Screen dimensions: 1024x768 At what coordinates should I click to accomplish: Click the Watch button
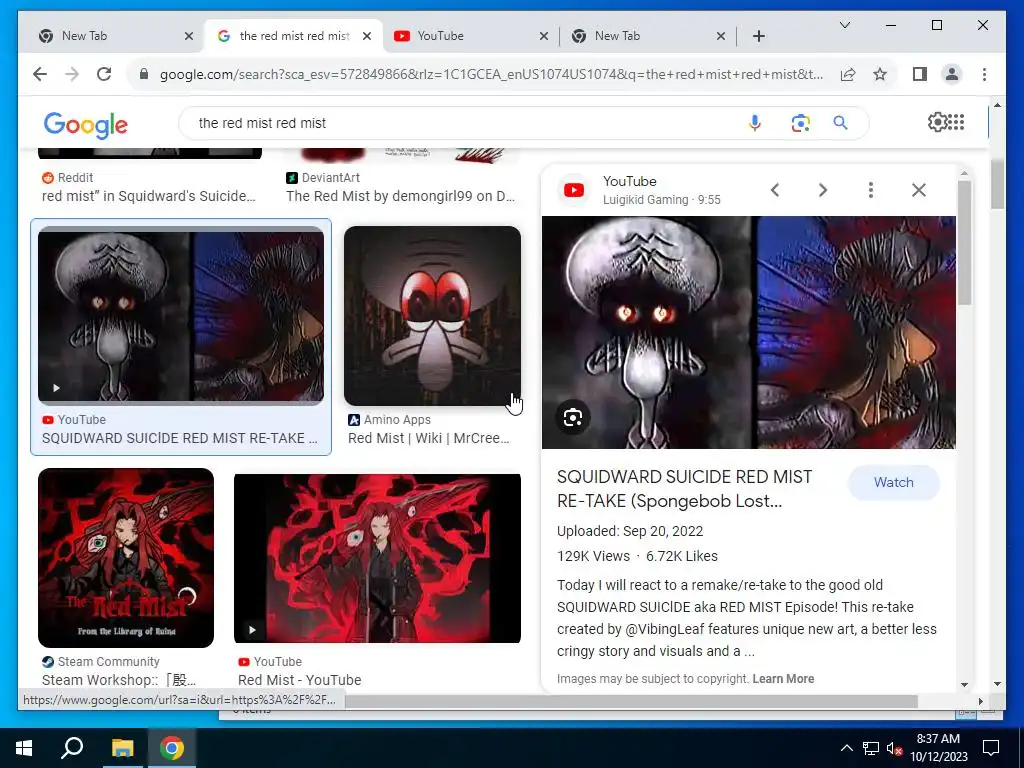[x=893, y=483]
